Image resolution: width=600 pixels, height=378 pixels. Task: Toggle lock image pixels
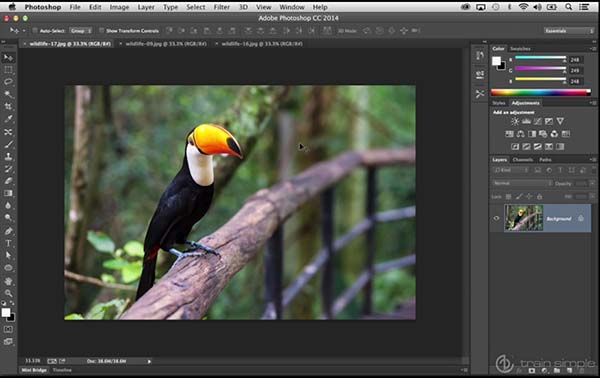click(519, 197)
